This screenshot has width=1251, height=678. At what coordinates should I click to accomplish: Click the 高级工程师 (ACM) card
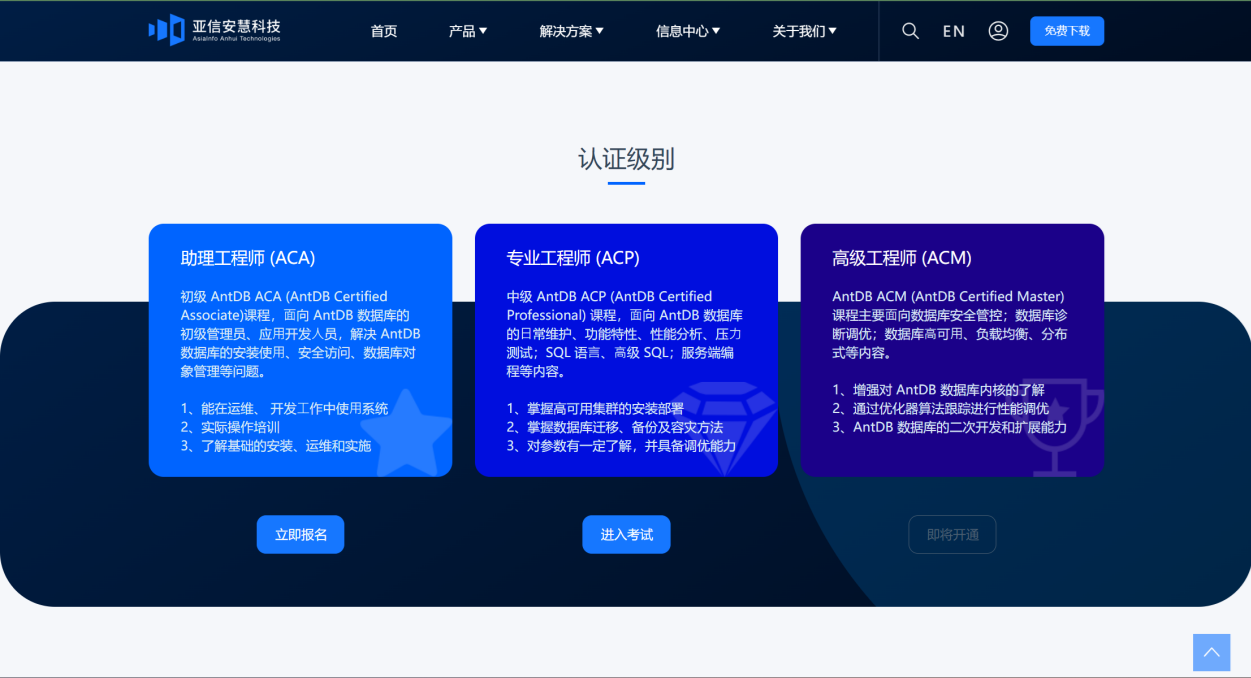click(952, 350)
